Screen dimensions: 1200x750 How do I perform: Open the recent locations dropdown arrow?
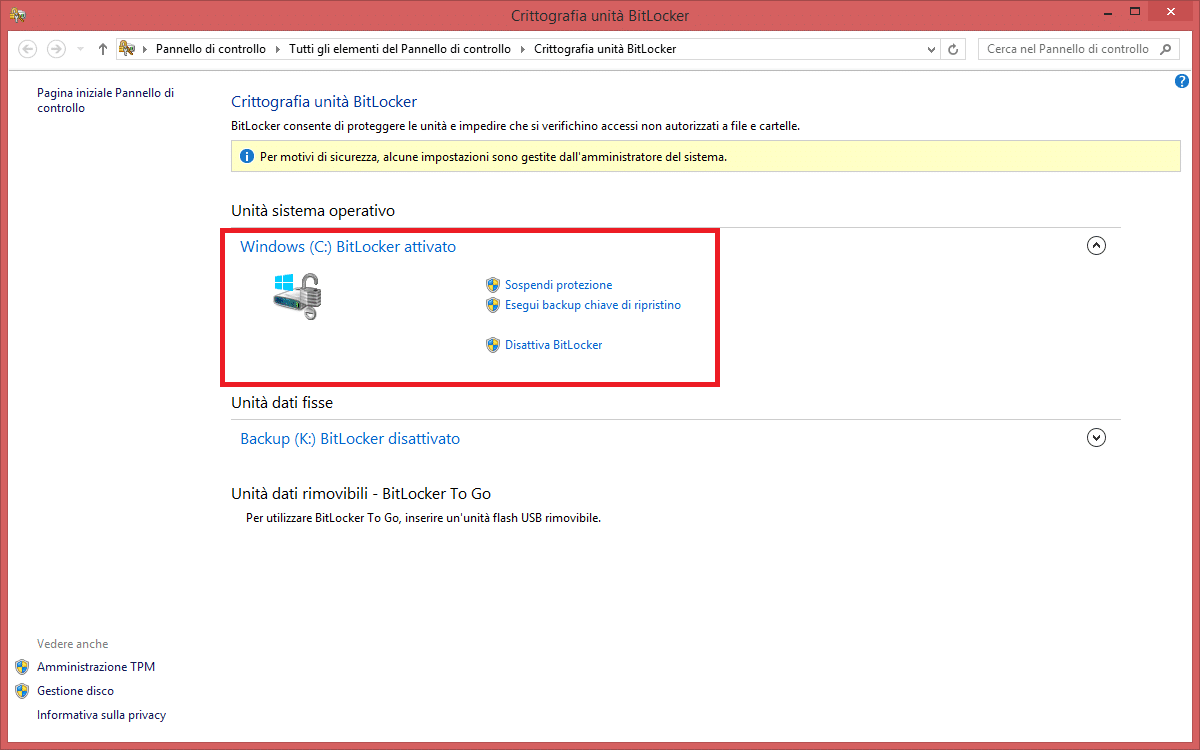(79, 49)
